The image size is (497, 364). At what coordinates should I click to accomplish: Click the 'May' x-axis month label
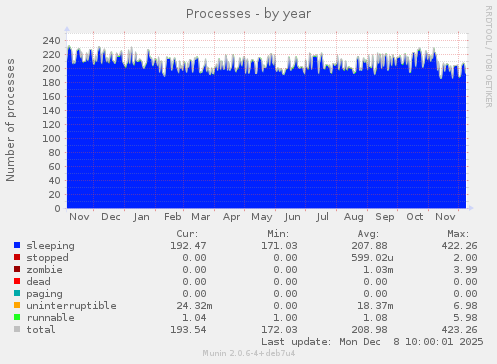tap(262, 217)
